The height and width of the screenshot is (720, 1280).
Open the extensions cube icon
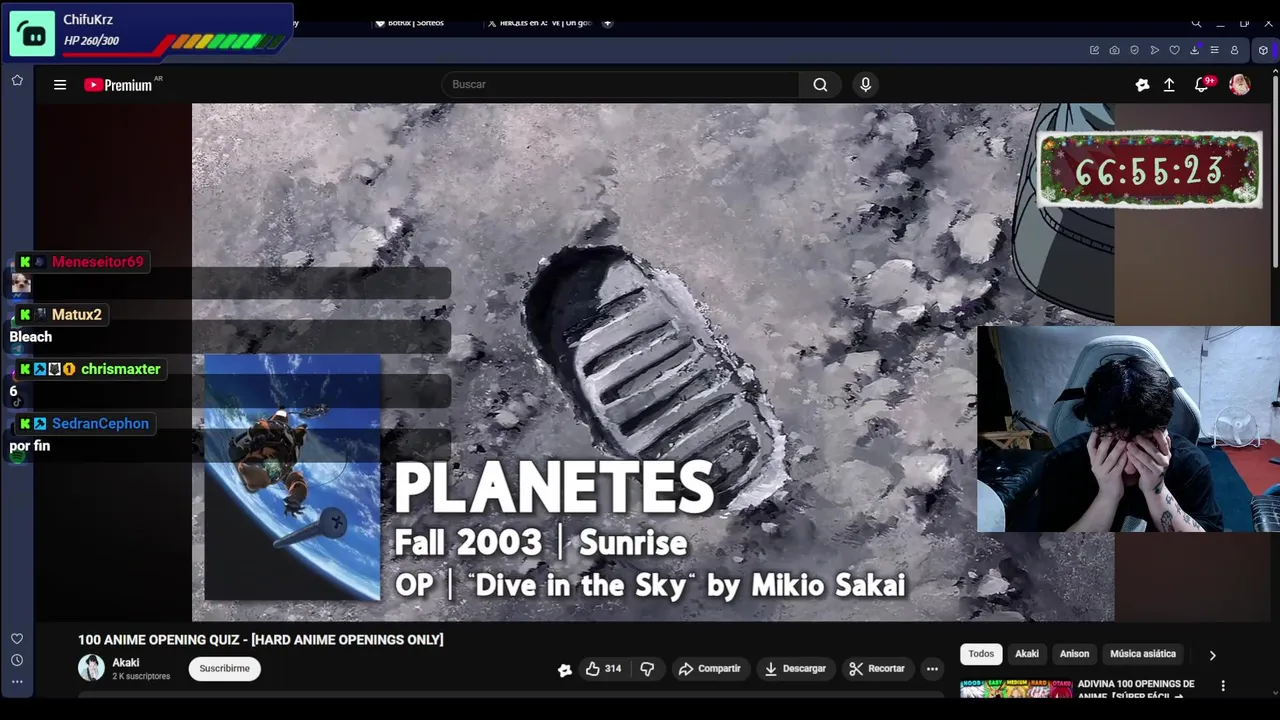[1263, 50]
